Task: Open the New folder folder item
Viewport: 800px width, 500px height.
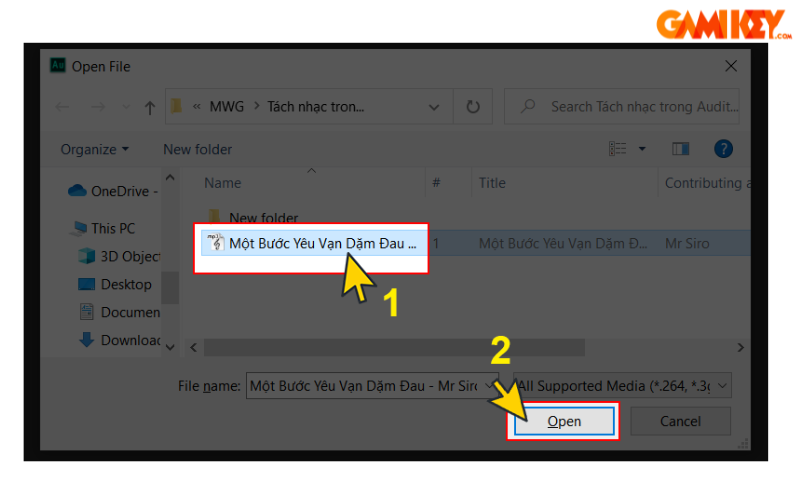Action: click(263, 217)
